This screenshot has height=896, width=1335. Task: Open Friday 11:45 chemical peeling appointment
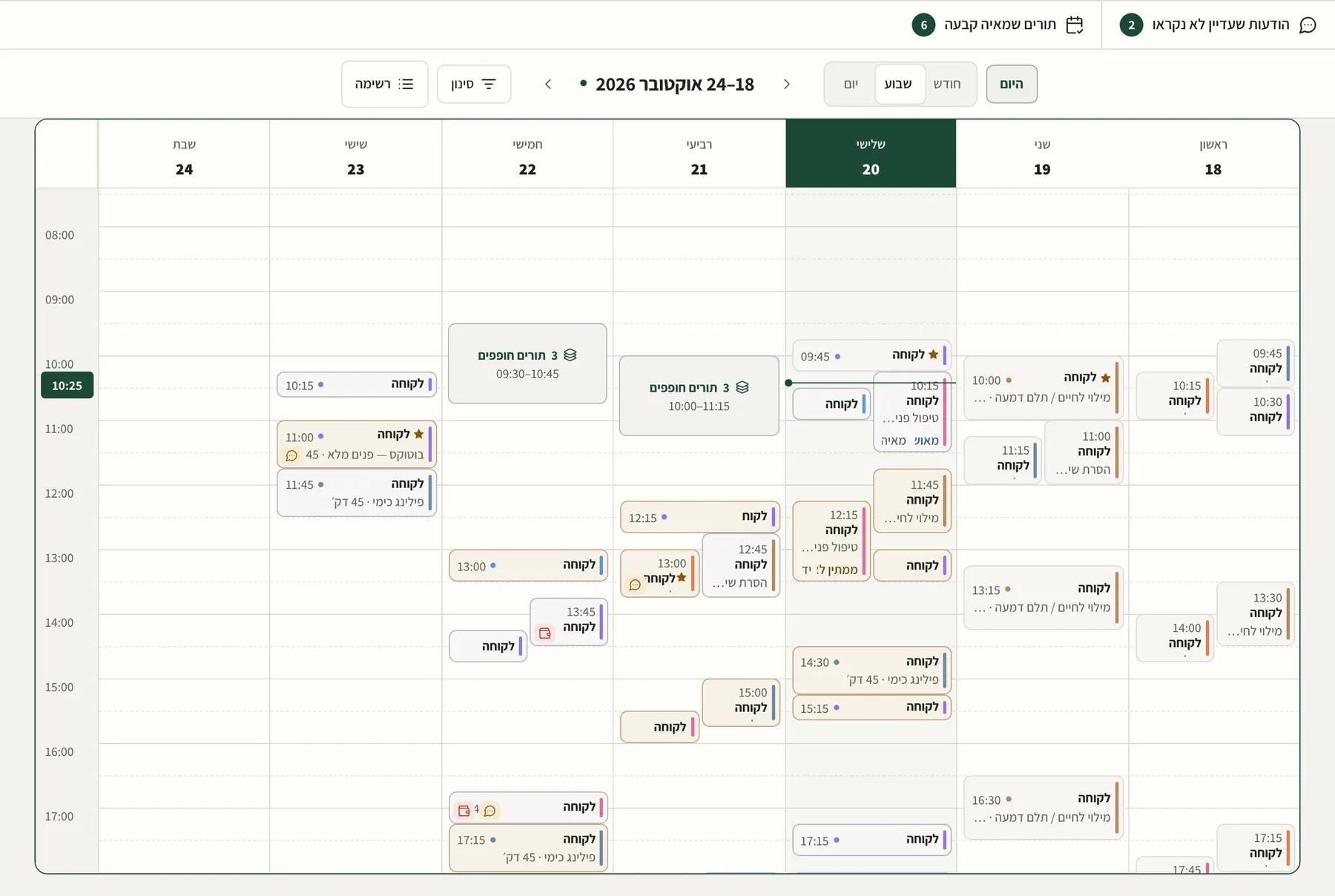click(x=357, y=493)
